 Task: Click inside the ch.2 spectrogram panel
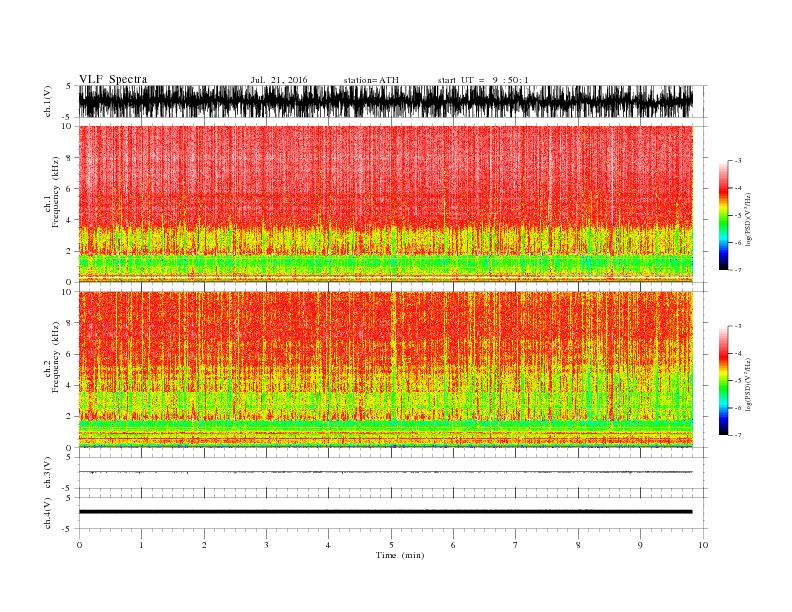[x=385, y=370]
